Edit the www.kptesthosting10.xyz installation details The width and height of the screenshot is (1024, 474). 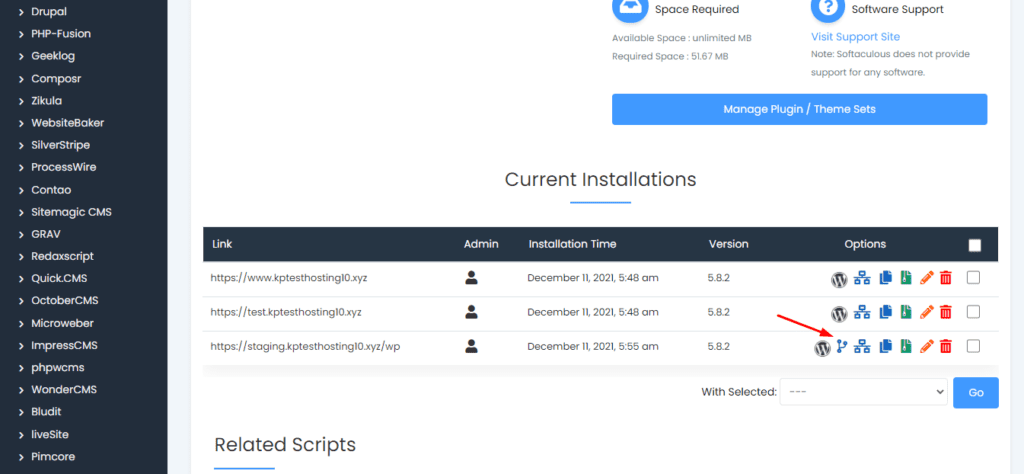pyautogui.click(x=926, y=278)
